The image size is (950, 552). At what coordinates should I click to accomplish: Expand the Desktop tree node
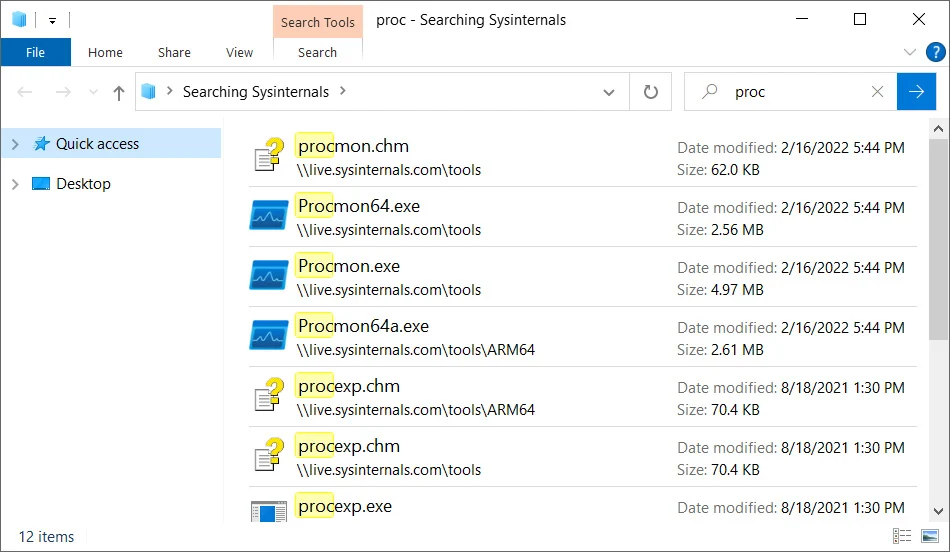tap(15, 184)
